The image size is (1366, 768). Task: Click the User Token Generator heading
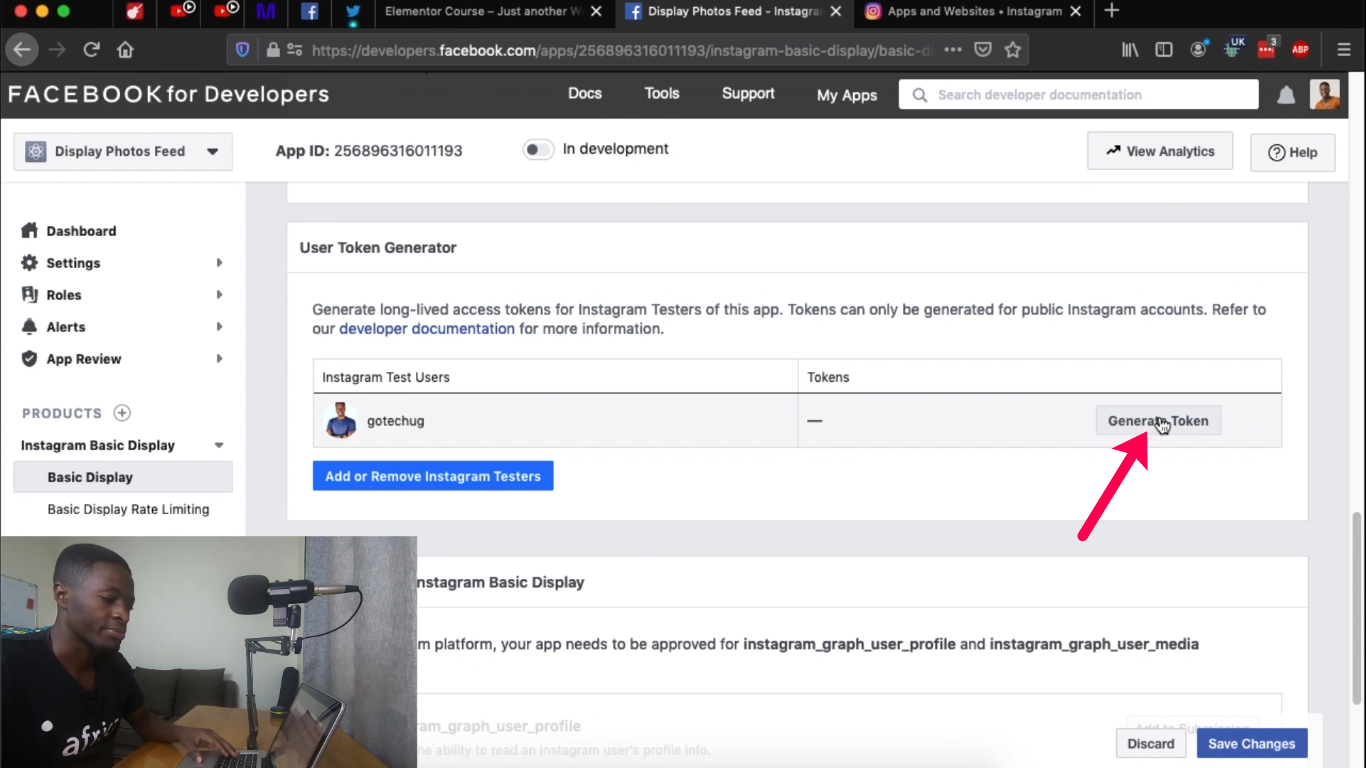tap(378, 248)
